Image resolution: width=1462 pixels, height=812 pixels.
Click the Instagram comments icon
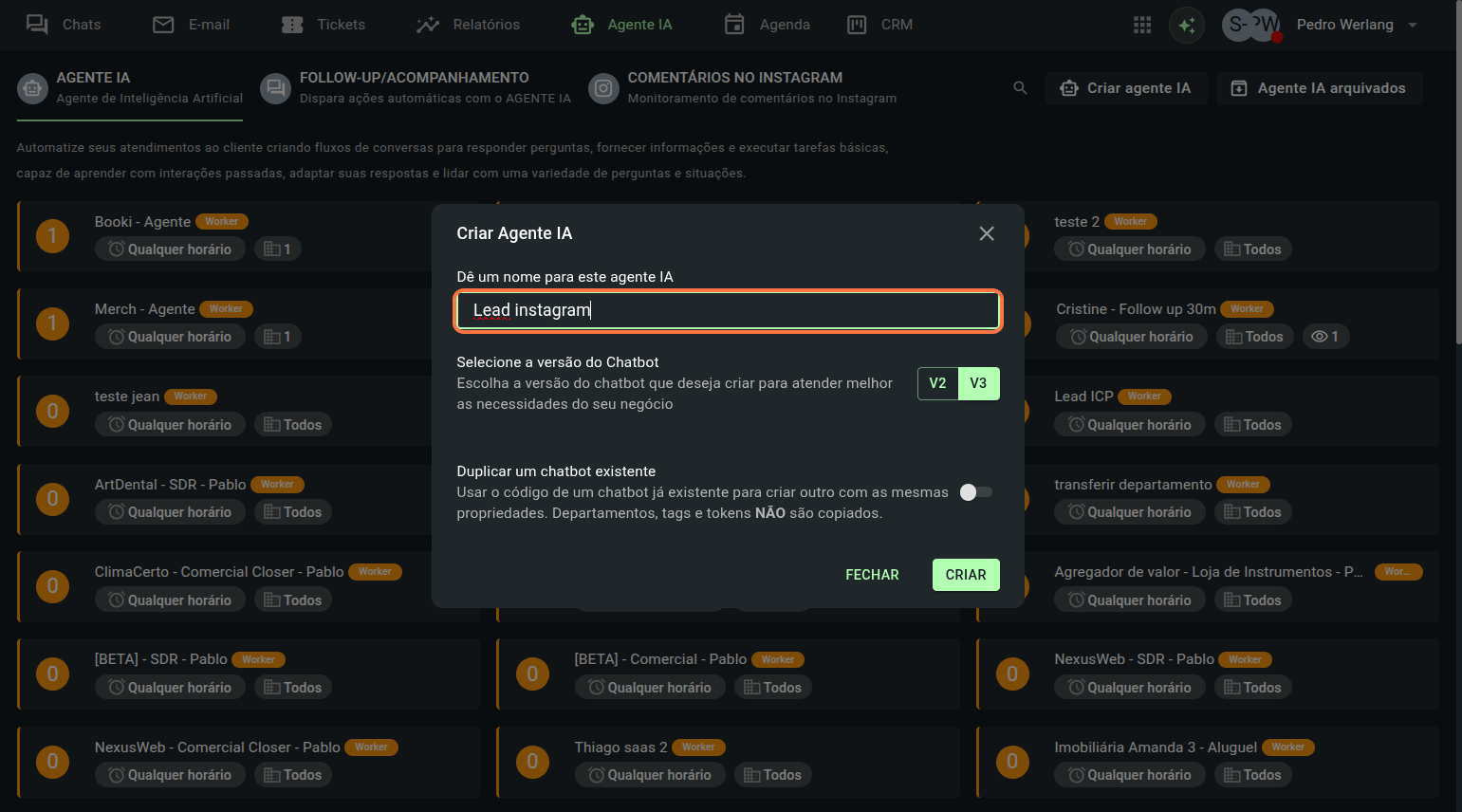coord(603,88)
